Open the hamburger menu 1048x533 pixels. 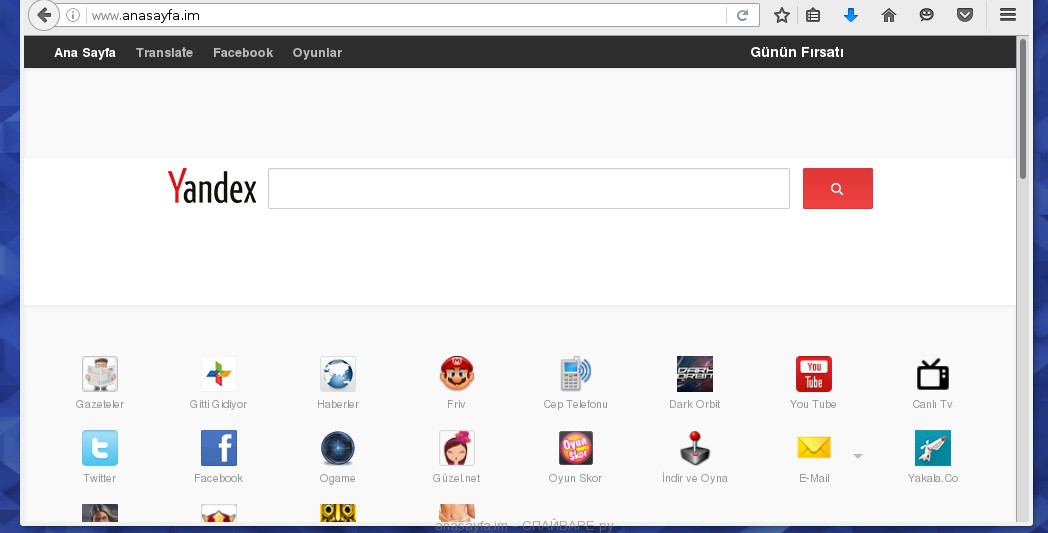pyautogui.click(x=1008, y=15)
